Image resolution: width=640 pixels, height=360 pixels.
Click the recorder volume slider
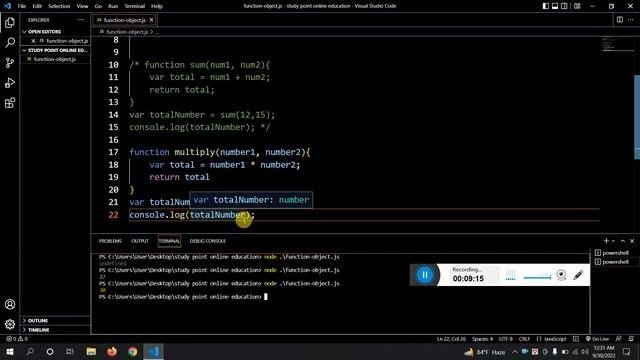tap(537, 277)
